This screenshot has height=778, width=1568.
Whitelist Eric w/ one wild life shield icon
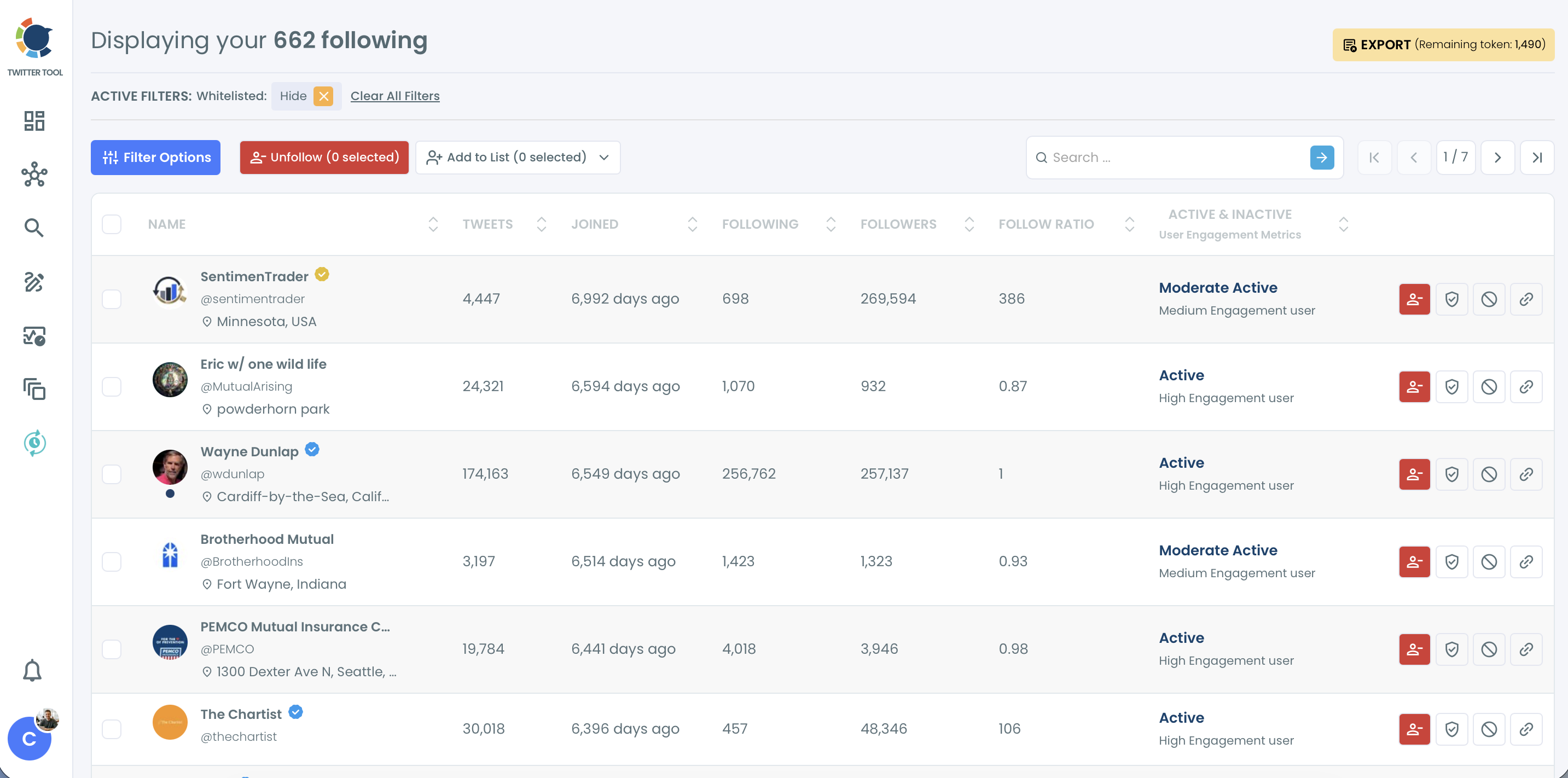[x=1451, y=387]
